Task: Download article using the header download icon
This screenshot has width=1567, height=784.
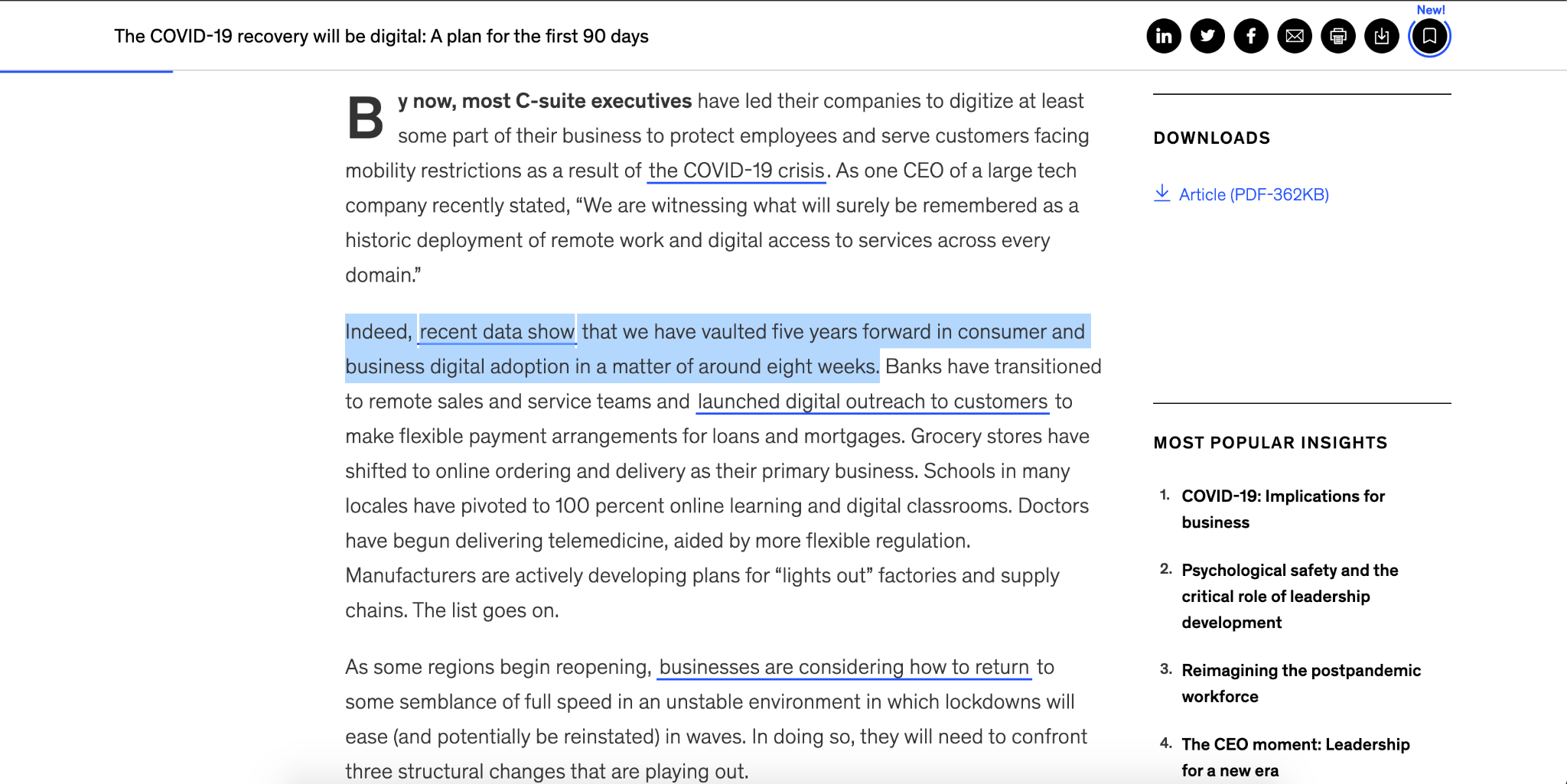Action: (1382, 36)
